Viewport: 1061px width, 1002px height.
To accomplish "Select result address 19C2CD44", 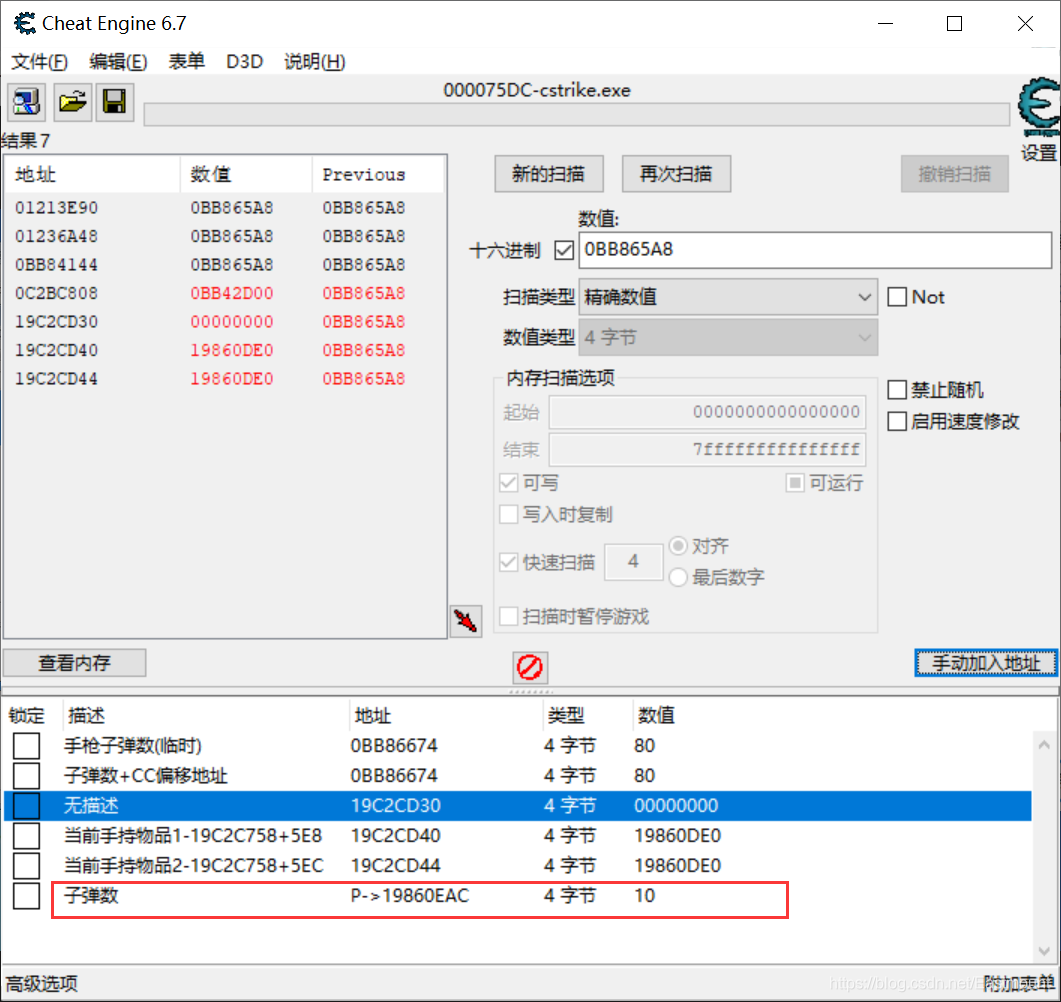I will (x=57, y=378).
